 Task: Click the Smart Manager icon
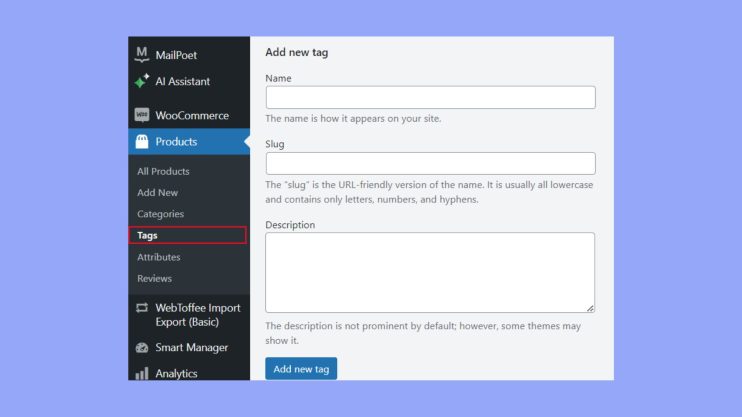coord(142,348)
